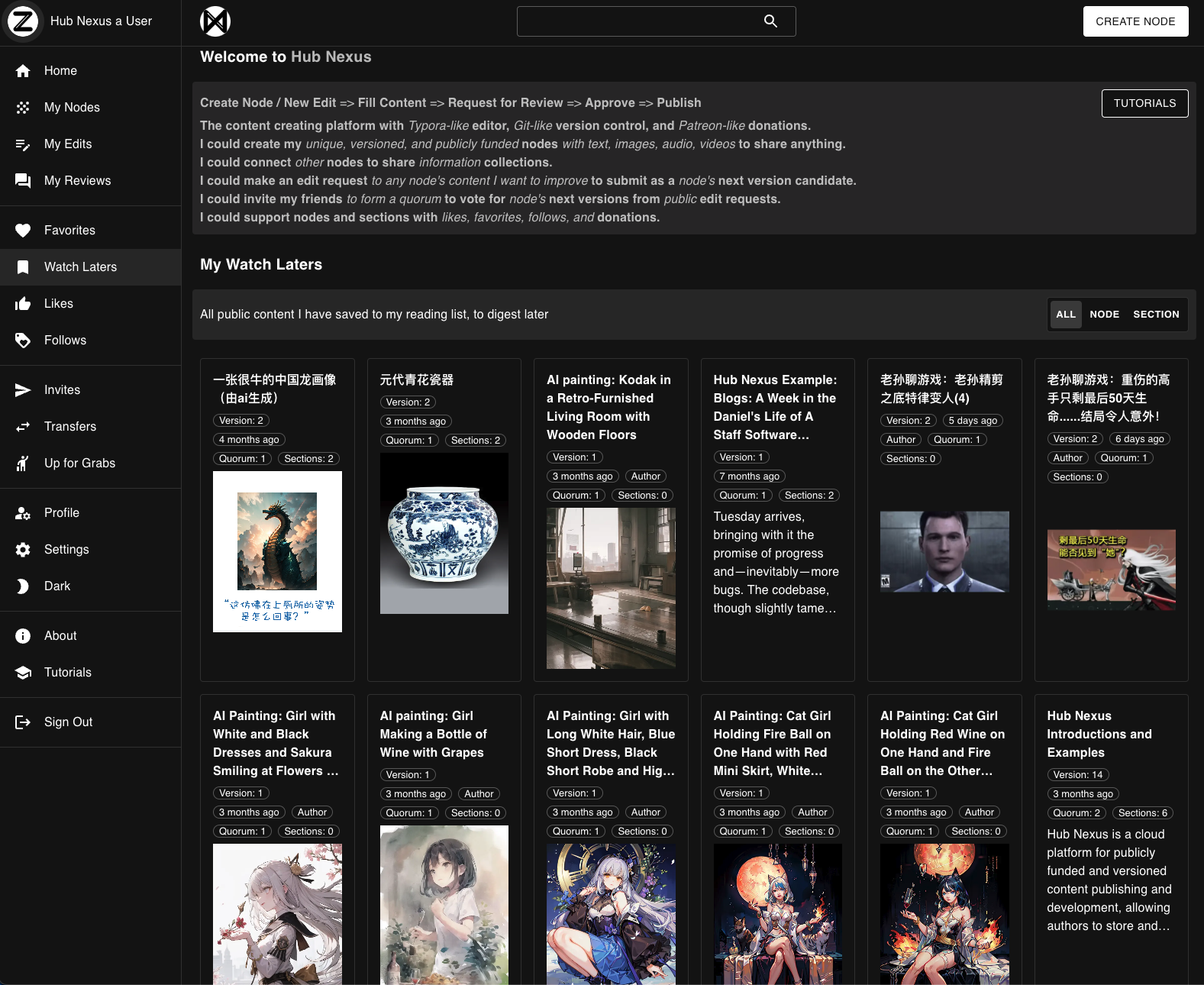Open My Nodes via its dotted icon
Image resolution: width=1204 pixels, height=985 pixels.
(23, 108)
